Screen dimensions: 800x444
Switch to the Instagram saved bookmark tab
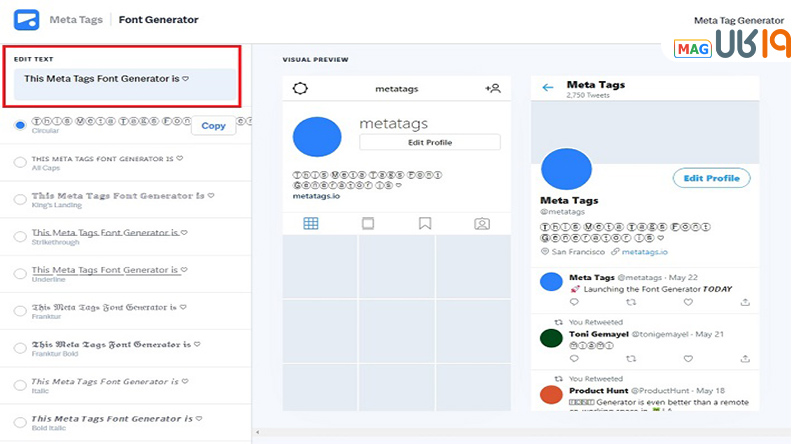pos(425,224)
